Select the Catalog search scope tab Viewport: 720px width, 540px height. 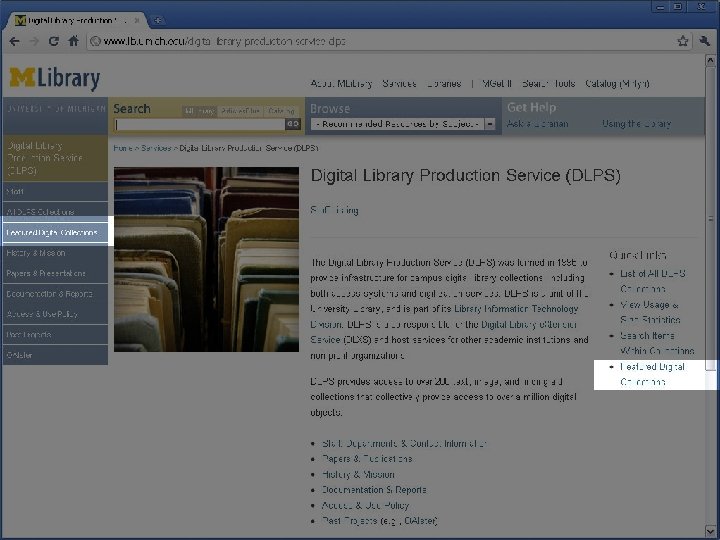point(281,111)
